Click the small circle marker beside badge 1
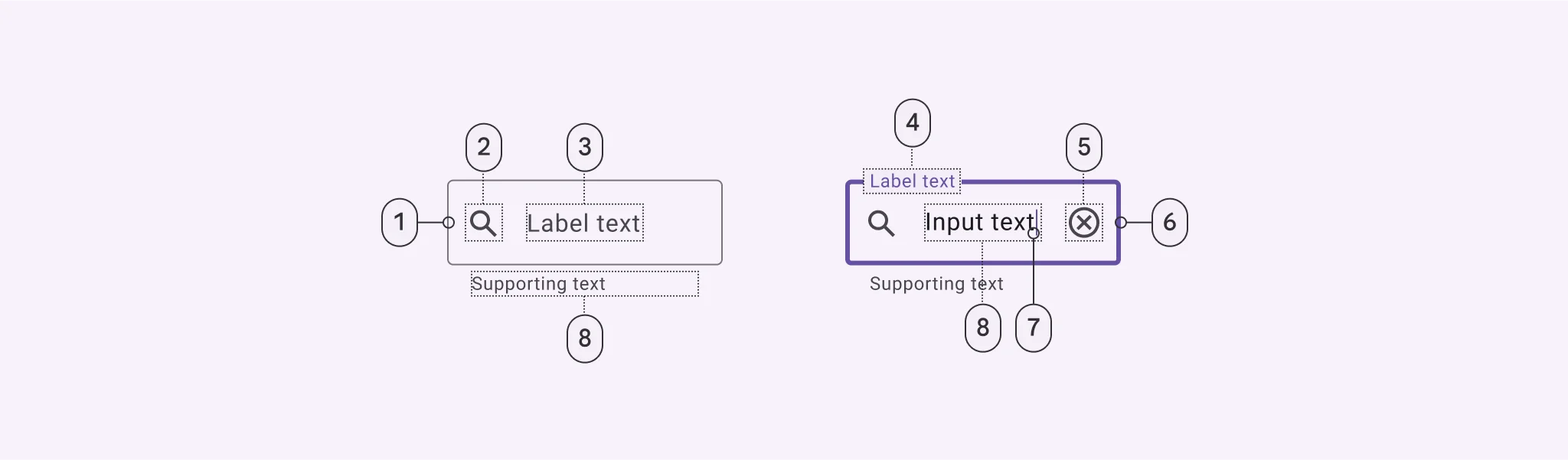Screen dimensions: 1568x460 449,223
